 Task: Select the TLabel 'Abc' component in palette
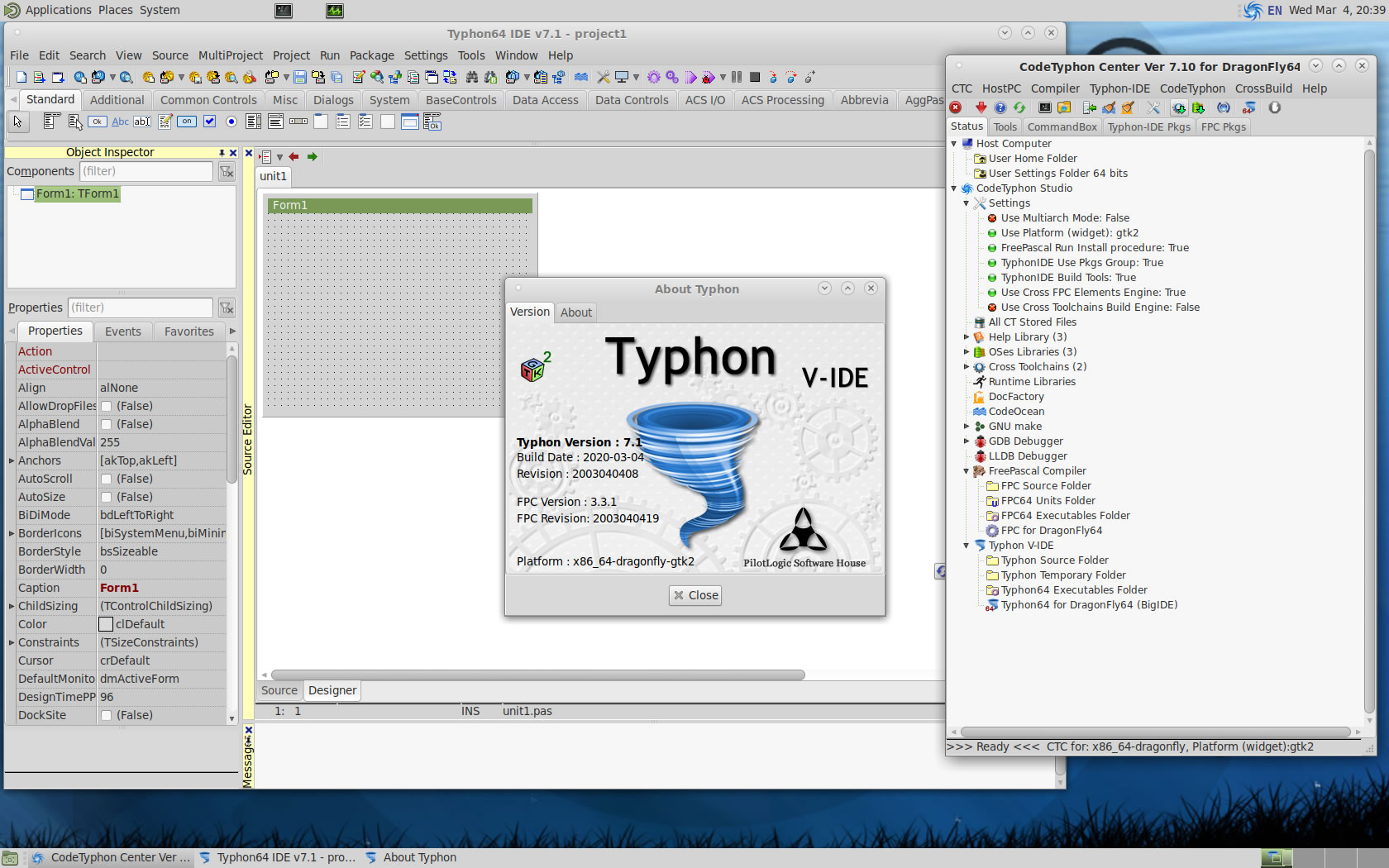[120, 122]
